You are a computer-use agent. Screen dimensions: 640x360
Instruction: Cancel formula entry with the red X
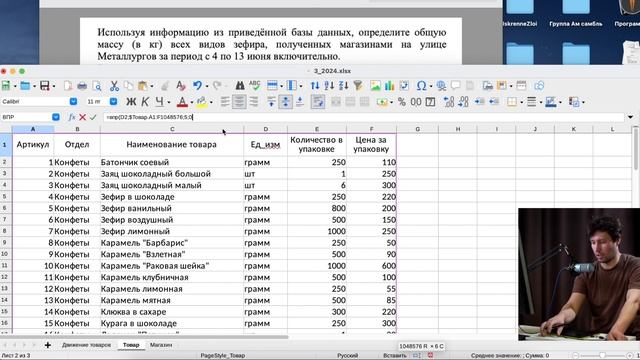(82, 117)
